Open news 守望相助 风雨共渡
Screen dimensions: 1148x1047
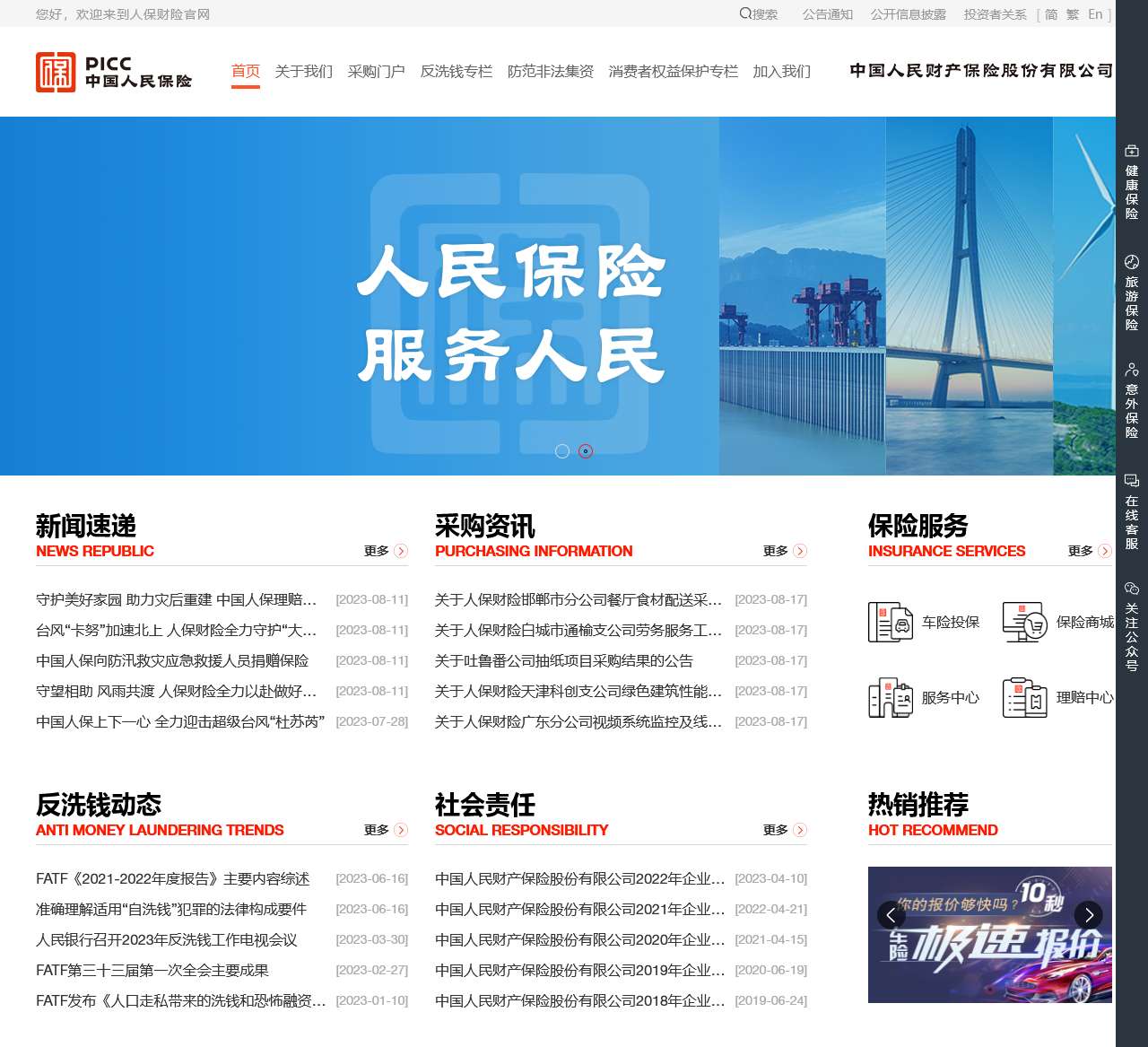tap(177, 691)
